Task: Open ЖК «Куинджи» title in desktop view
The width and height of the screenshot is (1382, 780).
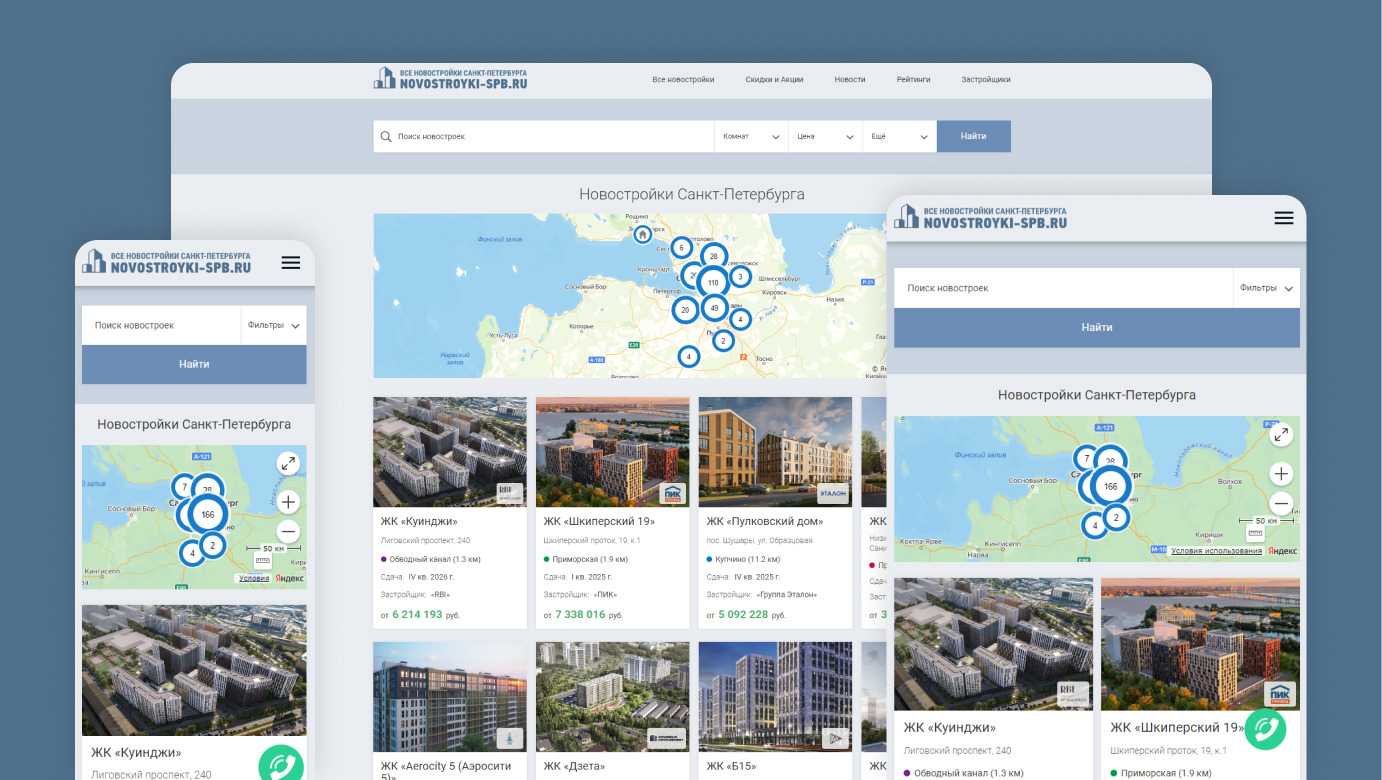Action: pyautogui.click(x=419, y=521)
